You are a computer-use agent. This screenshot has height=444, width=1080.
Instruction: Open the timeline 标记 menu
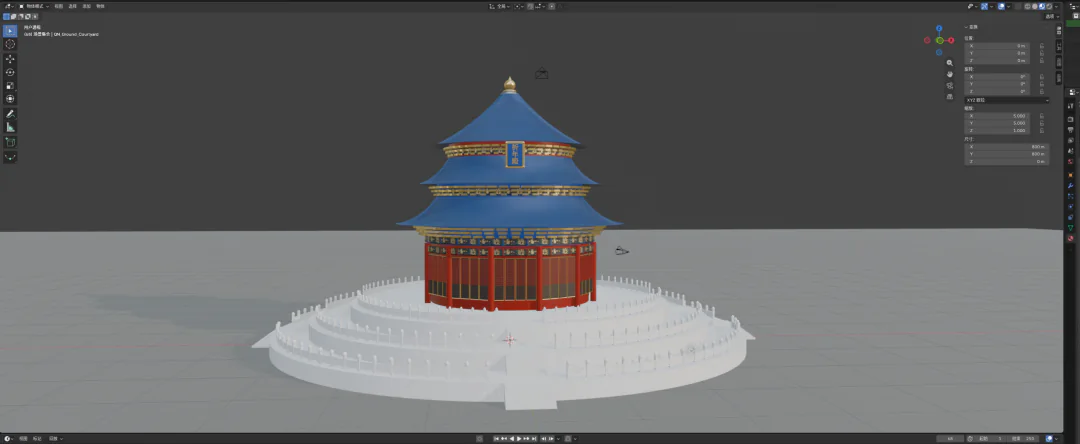(37, 438)
